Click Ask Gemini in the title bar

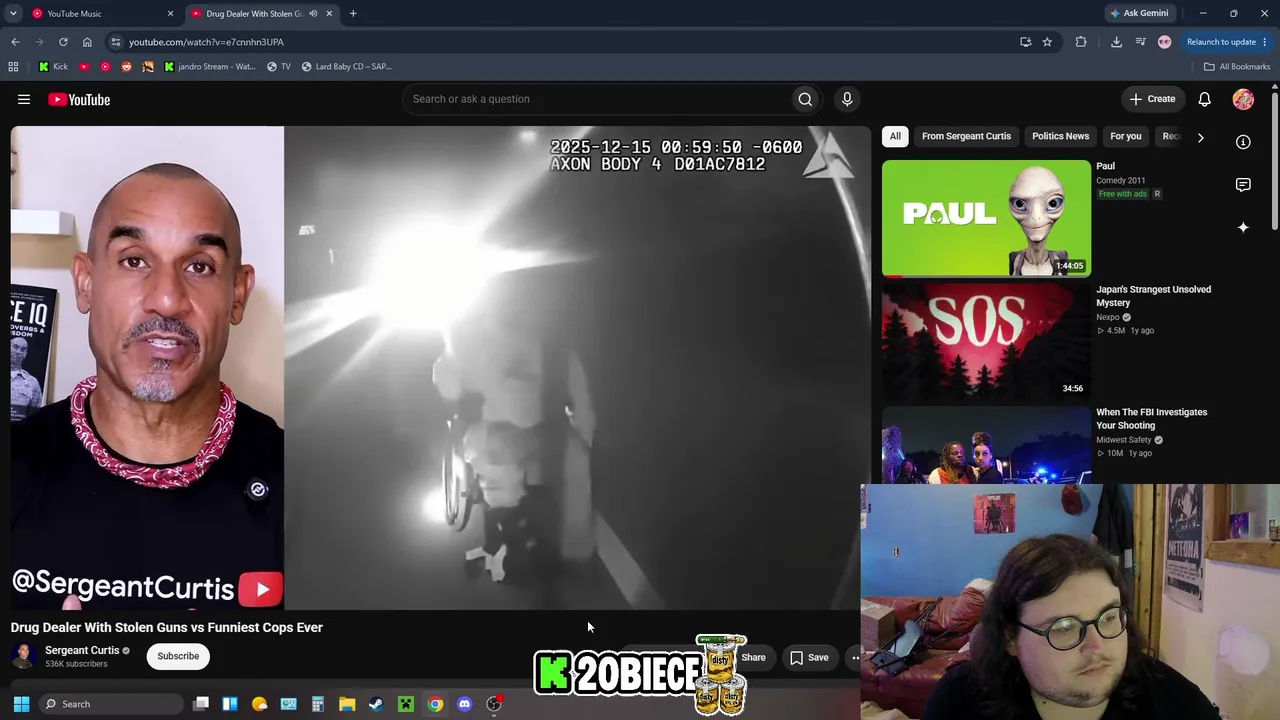[1139, 14]
